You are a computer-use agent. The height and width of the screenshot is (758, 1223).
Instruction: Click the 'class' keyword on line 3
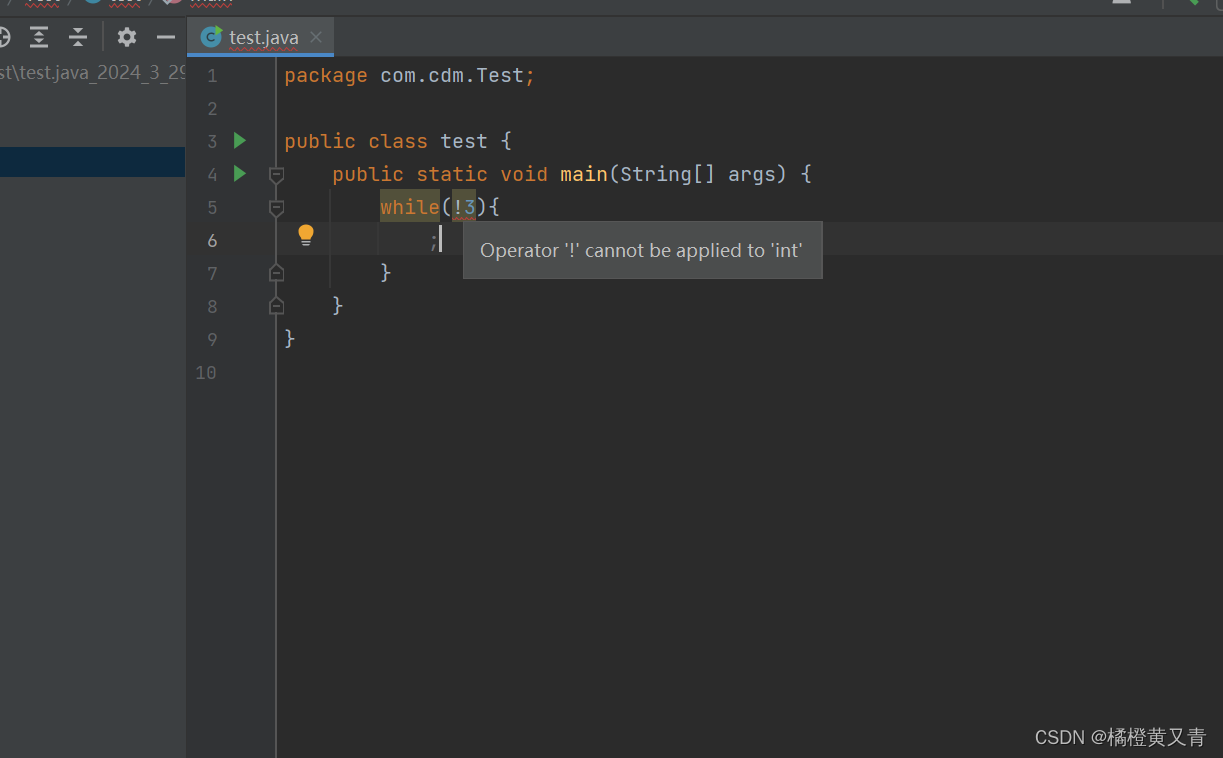point(398,142)
